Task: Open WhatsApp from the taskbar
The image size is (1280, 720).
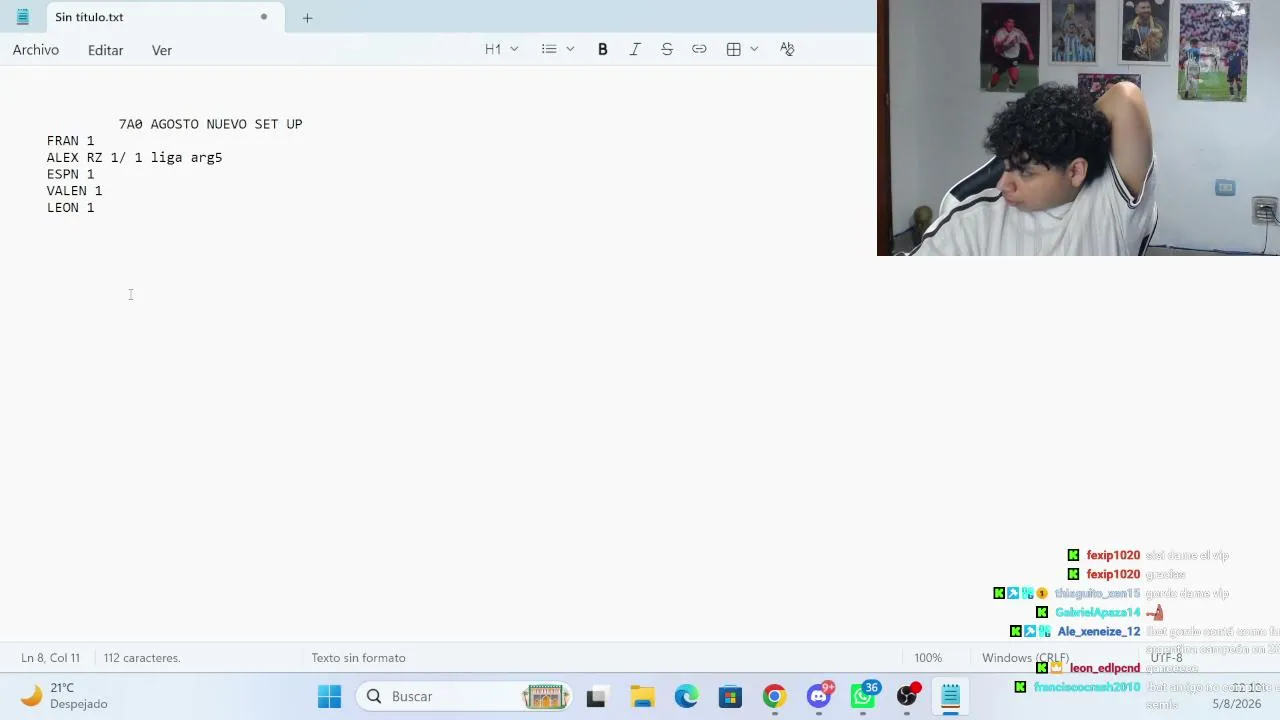Action: pyautogui.click(x=863, y=696)
